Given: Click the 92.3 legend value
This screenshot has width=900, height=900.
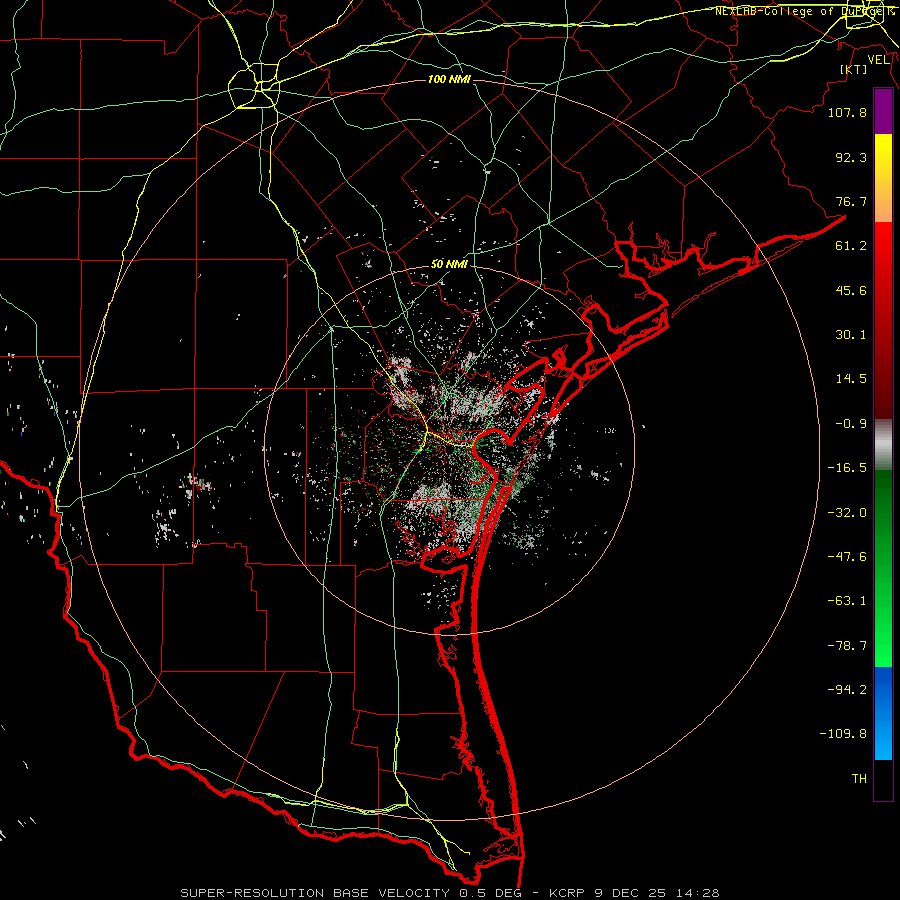Looking at the screenshot, I should (x=851, y=157).
